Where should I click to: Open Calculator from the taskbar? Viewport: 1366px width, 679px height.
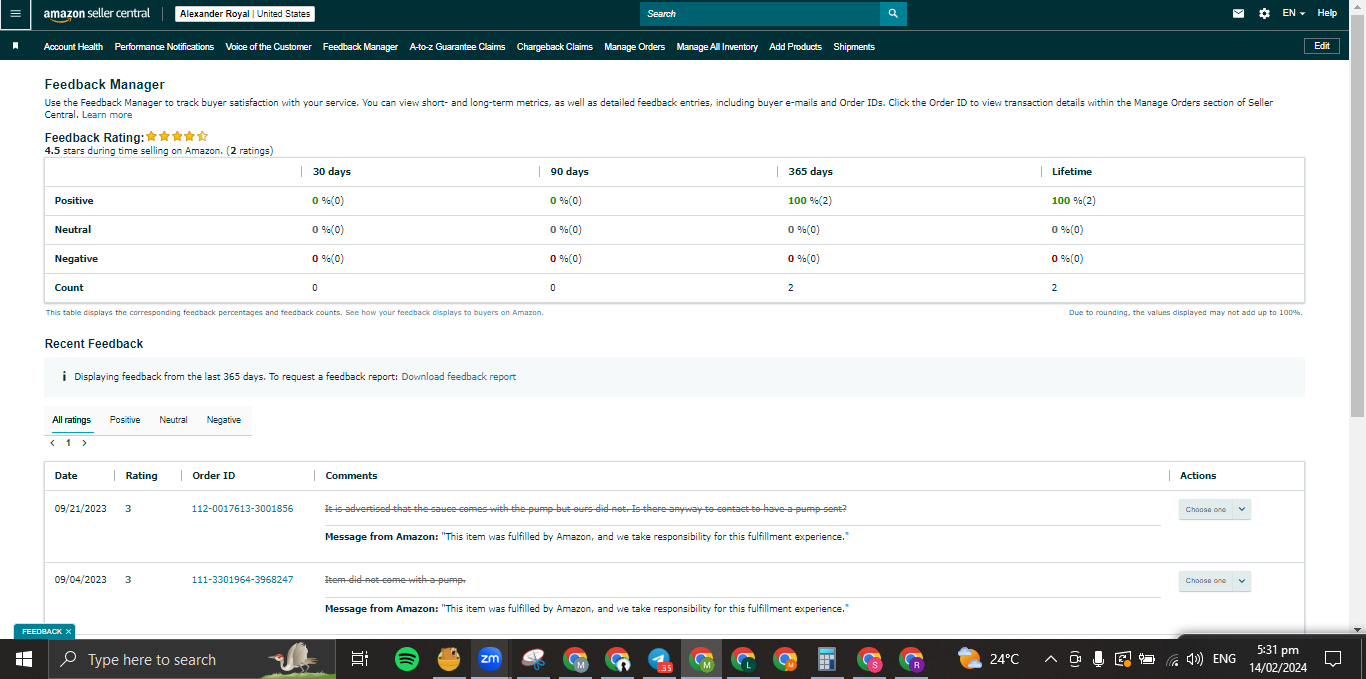coord(827,659)
